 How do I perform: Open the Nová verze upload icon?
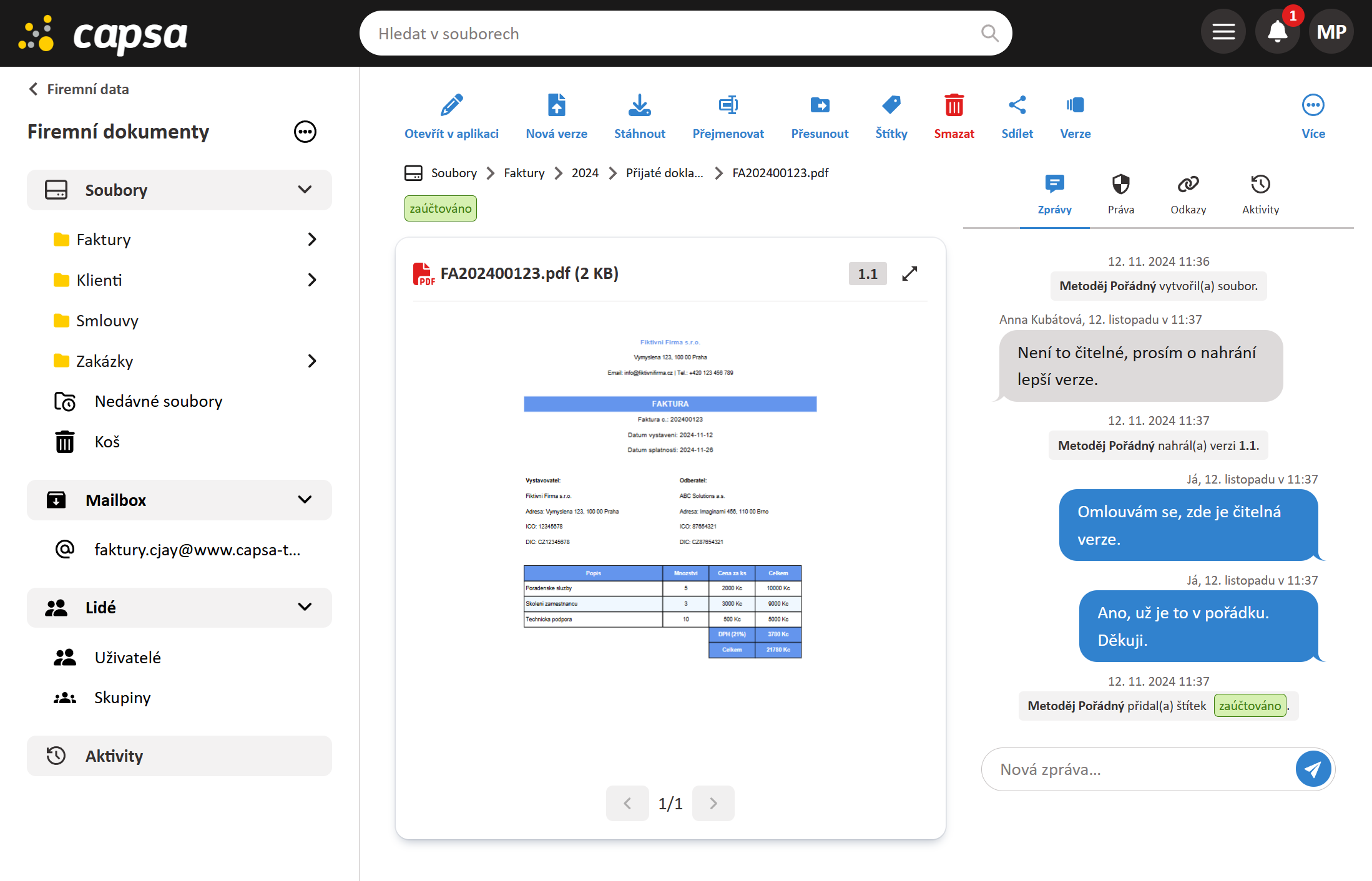coord(556,105)
